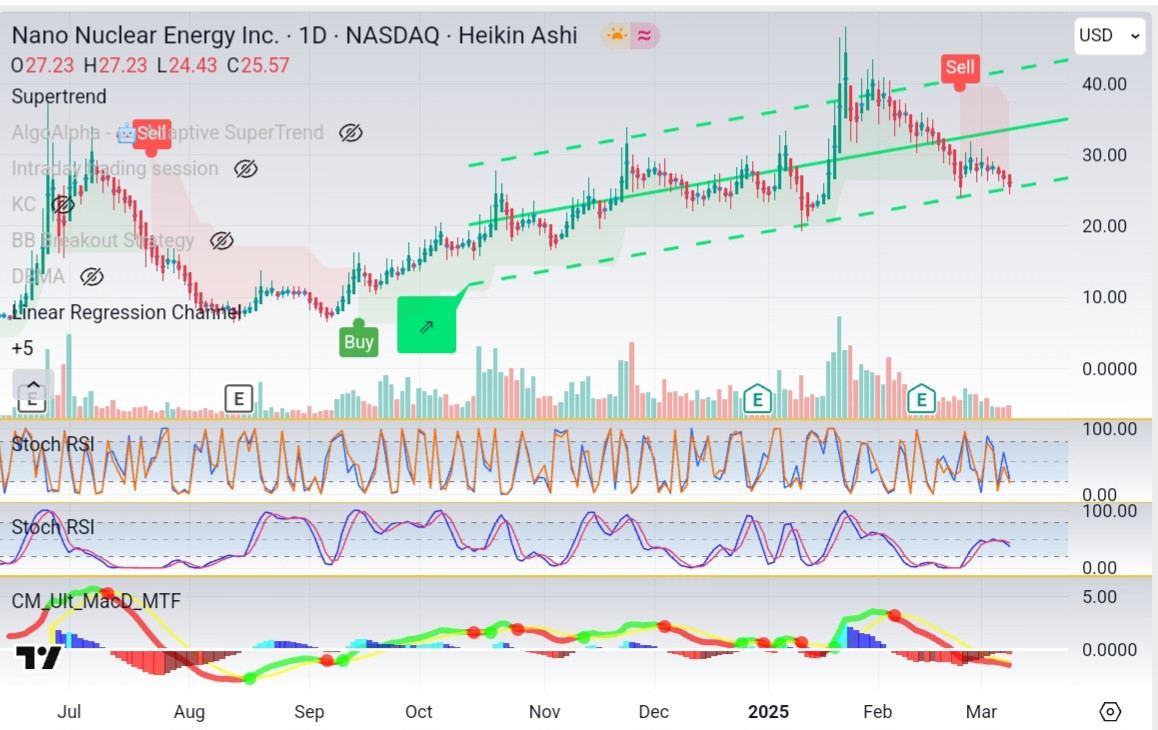Image resolution: width=1158 pixels, height=730 pixels.
Task: Click the pink approximate-sign icon beside Heikin Ashi
Action: [x=644, y=35]
